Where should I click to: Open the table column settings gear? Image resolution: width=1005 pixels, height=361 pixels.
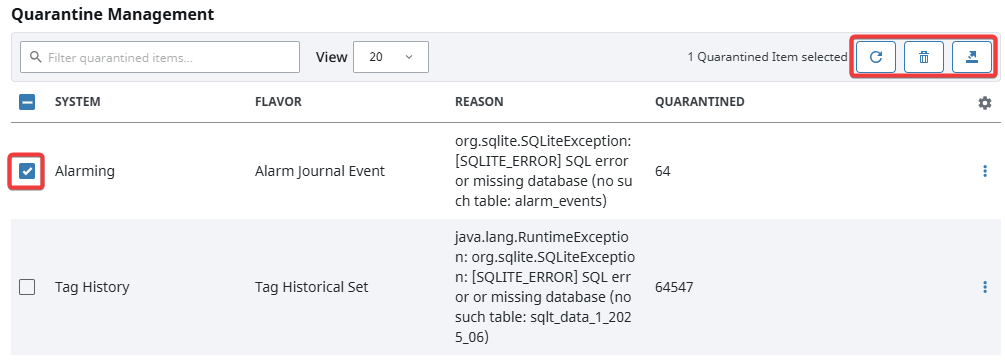pyautogui.click(x=984, y=103)
